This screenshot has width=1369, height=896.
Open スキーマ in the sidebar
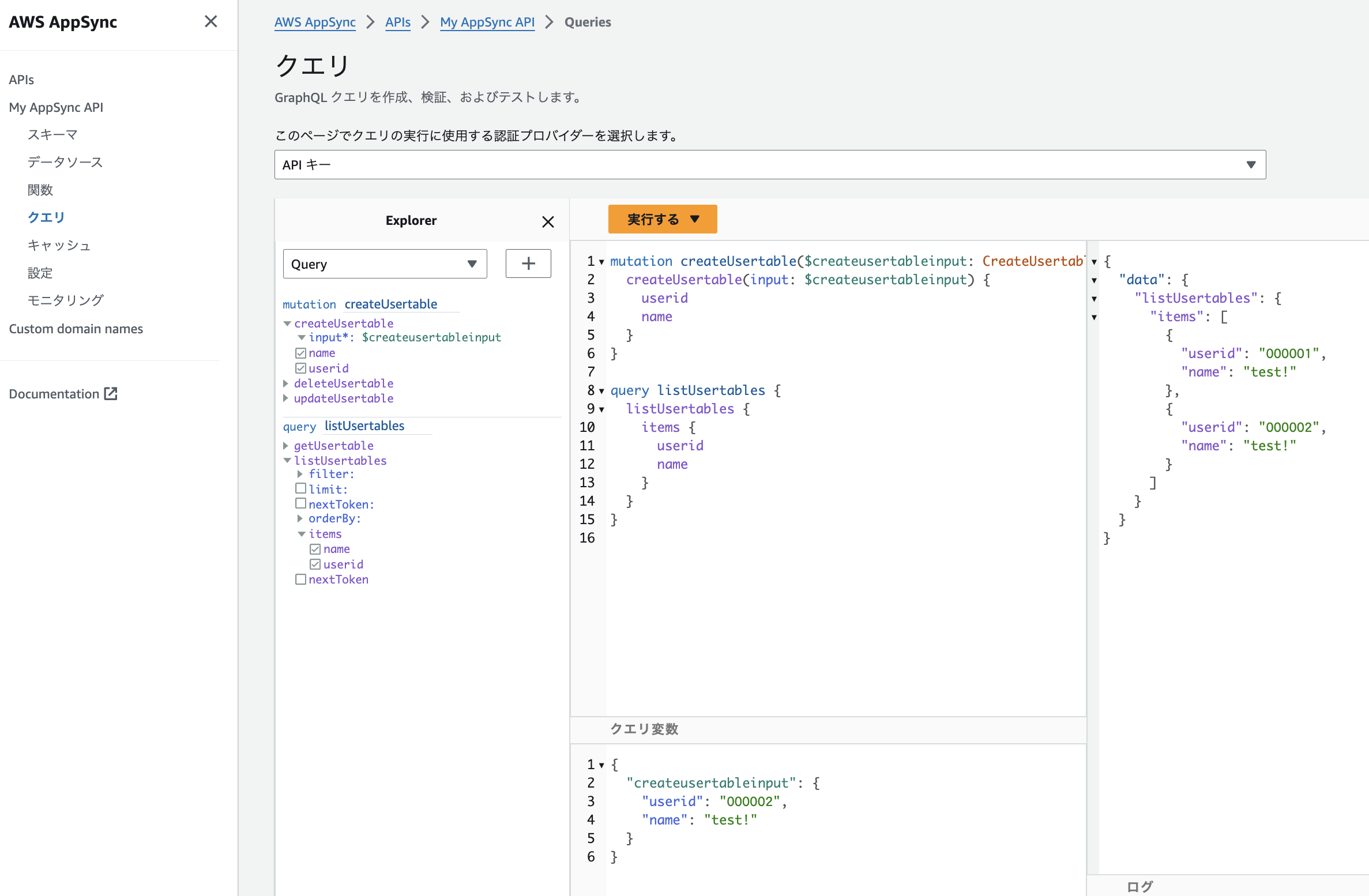click(x=52, y=135)
